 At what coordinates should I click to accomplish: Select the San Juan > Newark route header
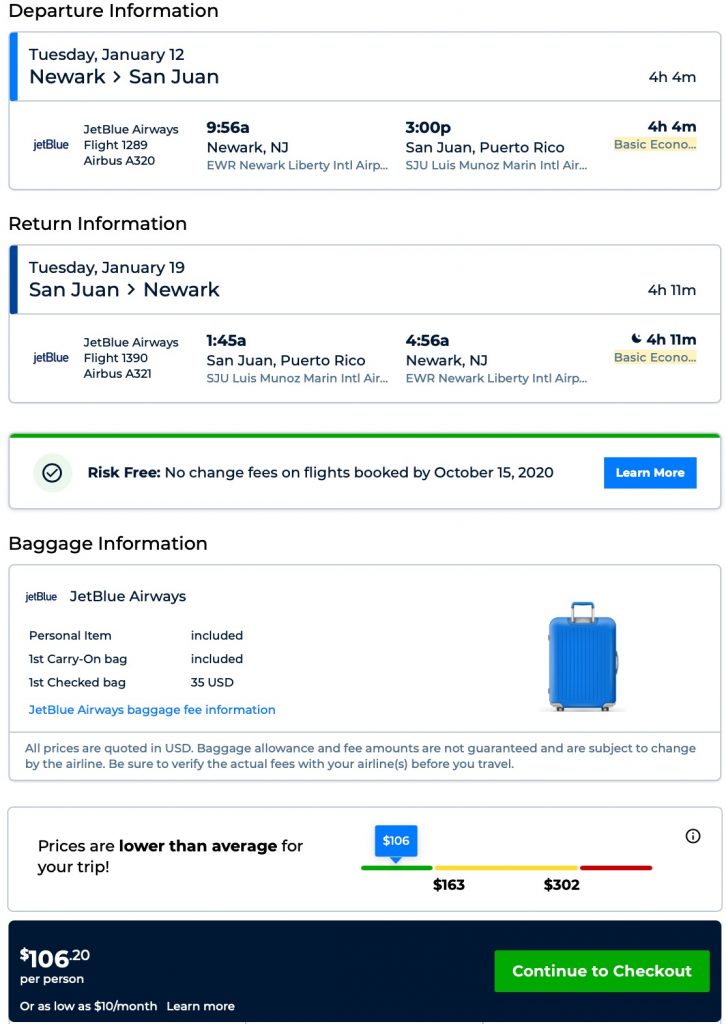pyautogui.click(x=124, y=290)
